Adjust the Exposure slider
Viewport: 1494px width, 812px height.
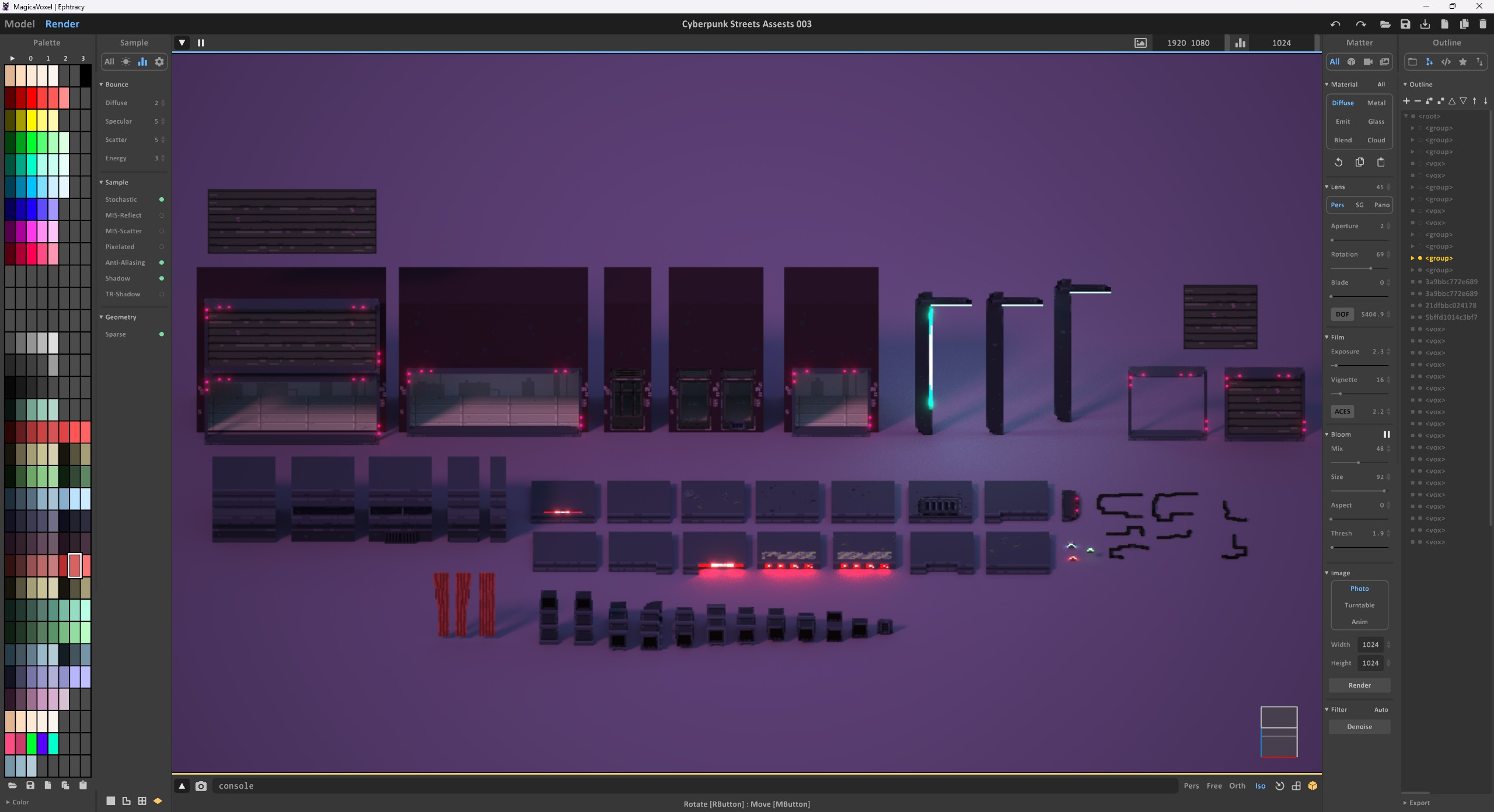(x=1359, y=365)
